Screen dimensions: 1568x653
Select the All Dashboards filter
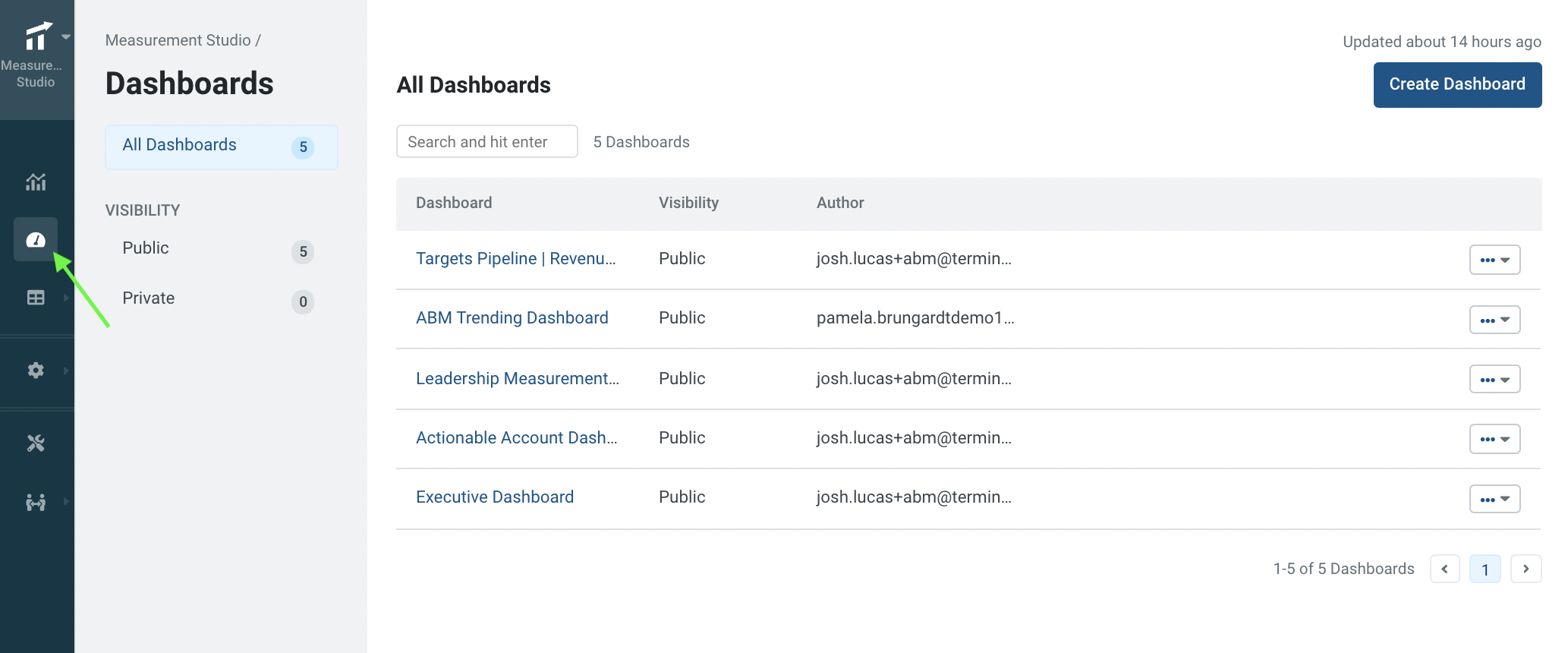222,147
